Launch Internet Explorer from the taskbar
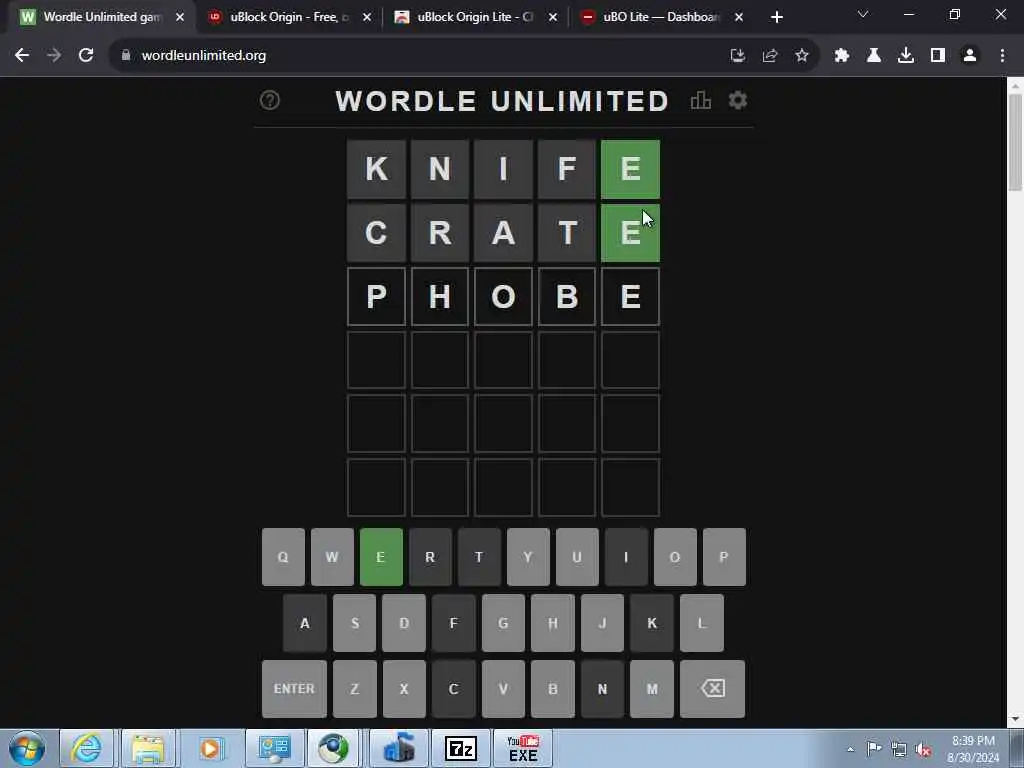 pyautogui.click(x=86, y=748)
